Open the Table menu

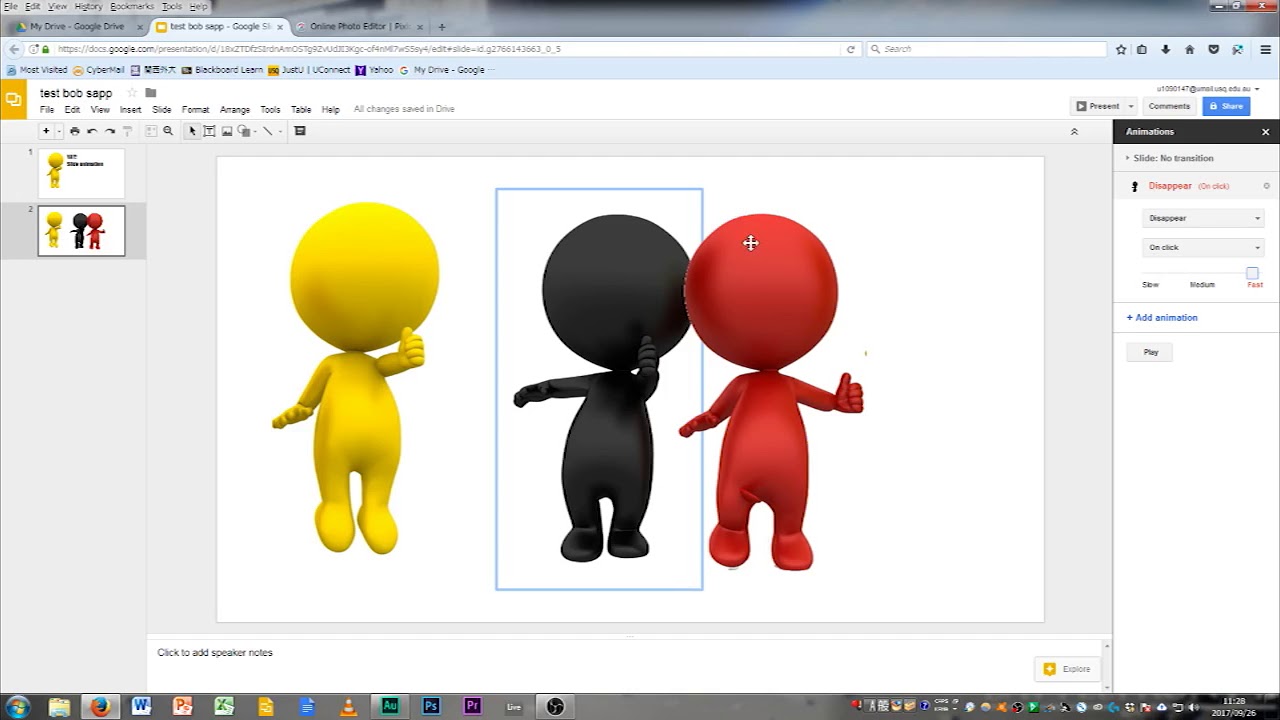301,110
